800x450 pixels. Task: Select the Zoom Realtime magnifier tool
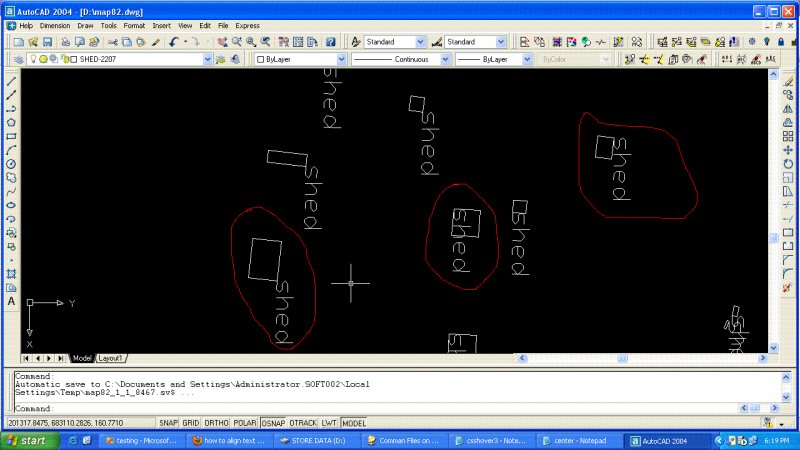click(236, 42)
